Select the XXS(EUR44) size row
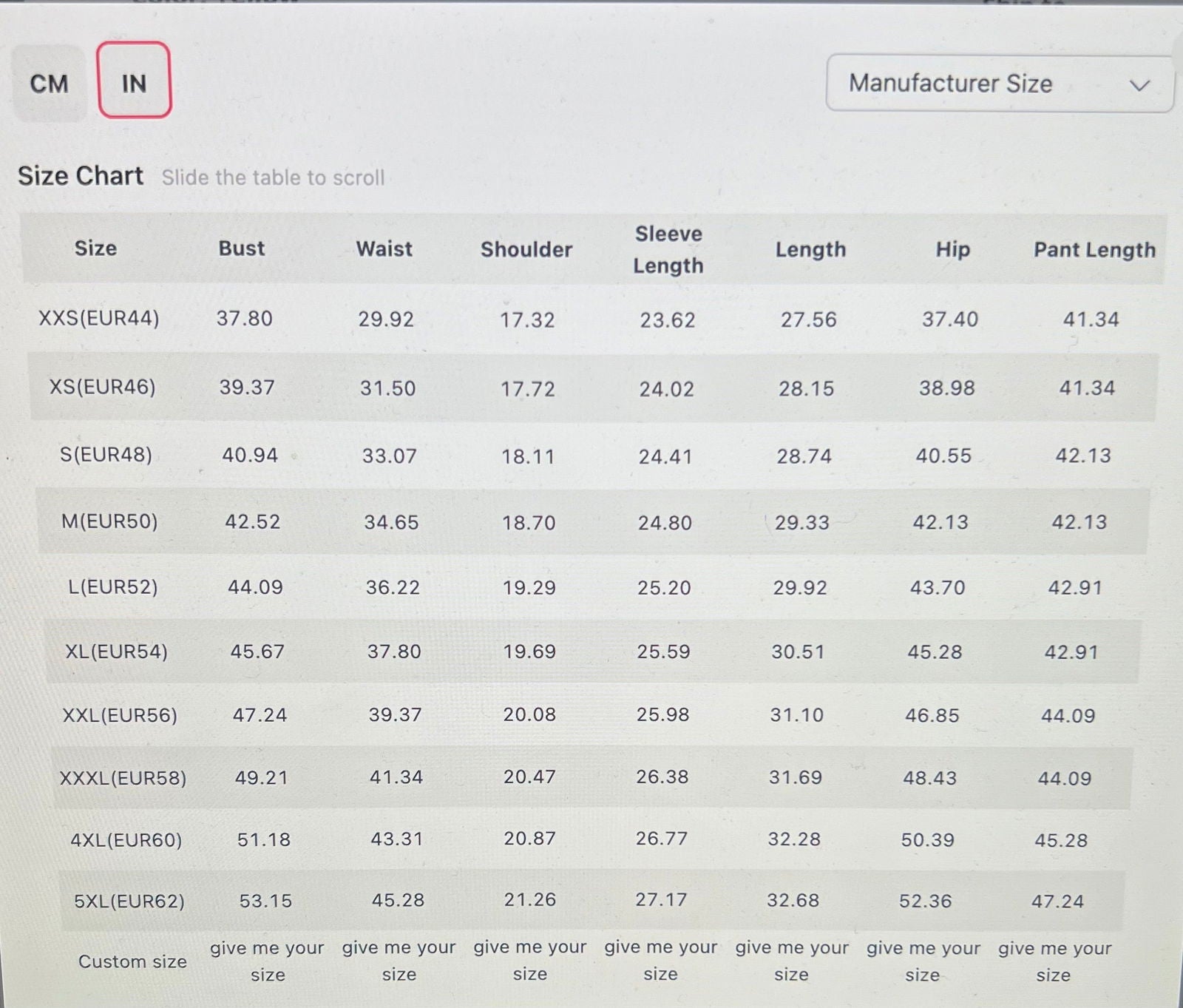Image resolution: width=1183 pixels, height=1008 pixels. [99, 319]
